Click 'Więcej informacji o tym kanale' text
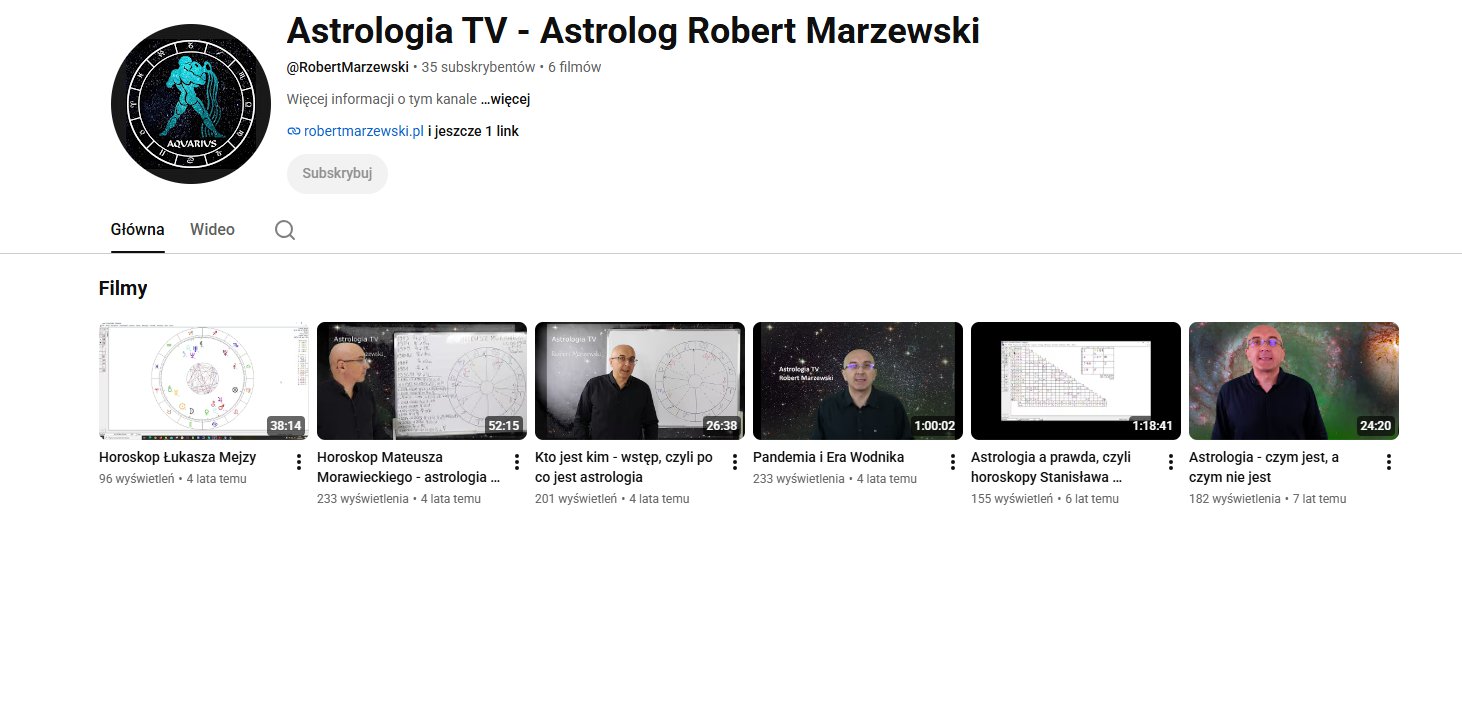This screenshot has height=716, width=1462. 382,99
